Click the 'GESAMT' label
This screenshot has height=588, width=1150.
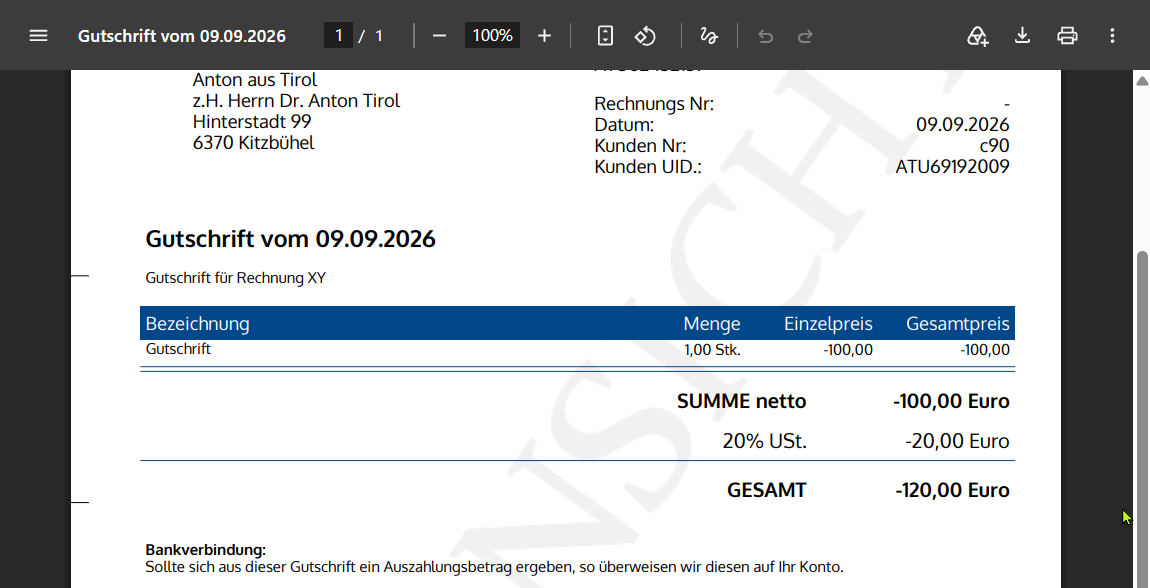point(766,490)
